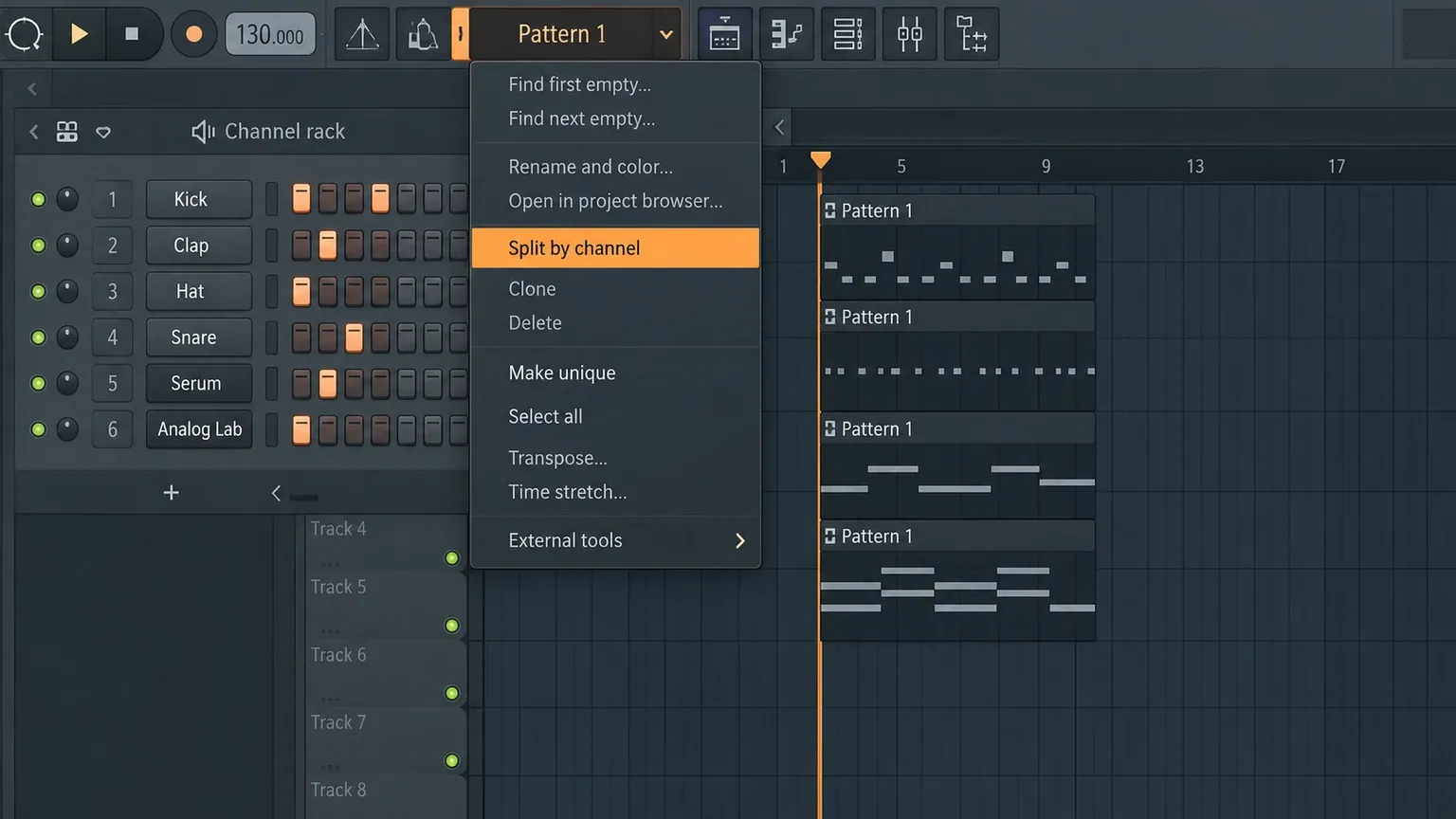Click the Pattern 1 name in pattern selector
The image size is (1456, 819).
[561, 34]
